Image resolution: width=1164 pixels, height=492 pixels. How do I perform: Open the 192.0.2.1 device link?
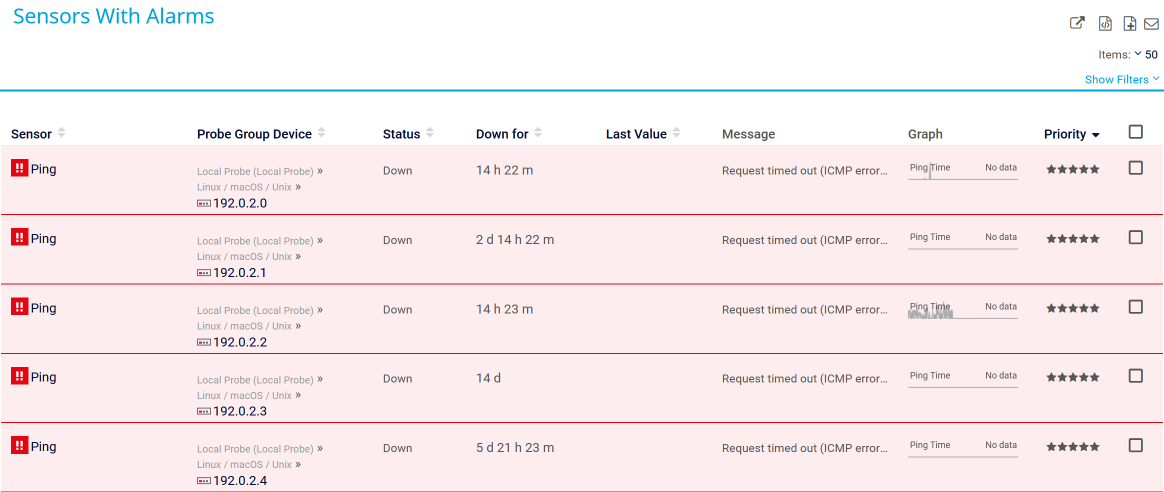(239, 273)
